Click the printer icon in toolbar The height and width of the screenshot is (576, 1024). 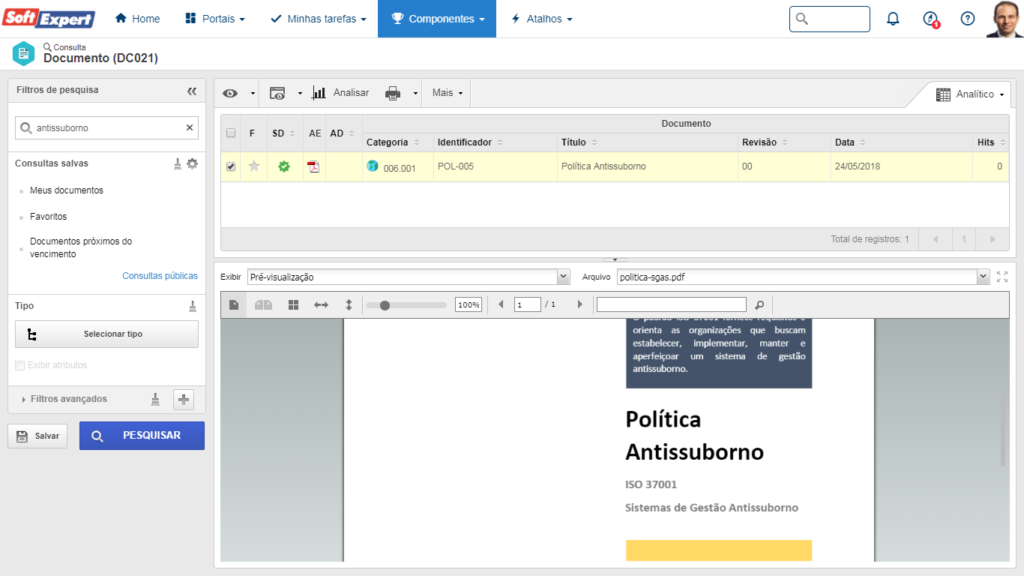click(x=393, y=93)
